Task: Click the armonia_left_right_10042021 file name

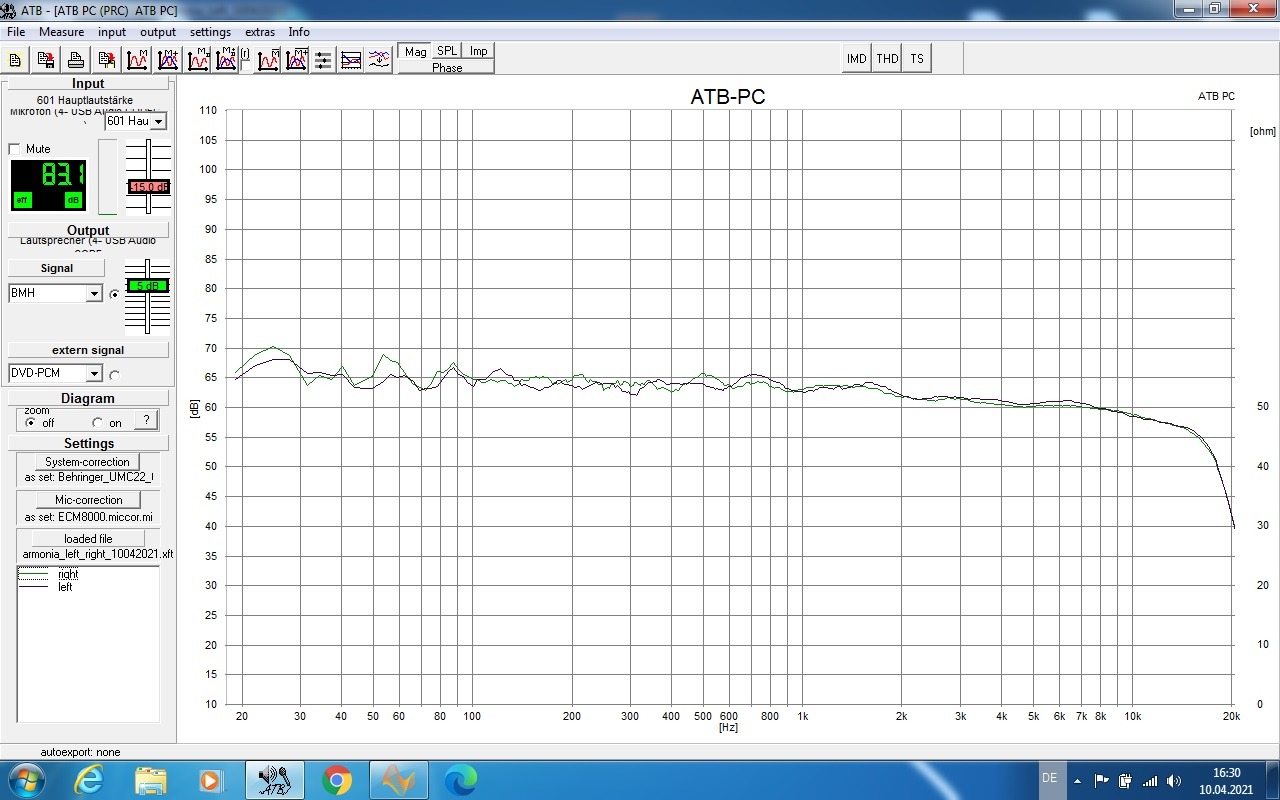Action: tap(97, 554)
